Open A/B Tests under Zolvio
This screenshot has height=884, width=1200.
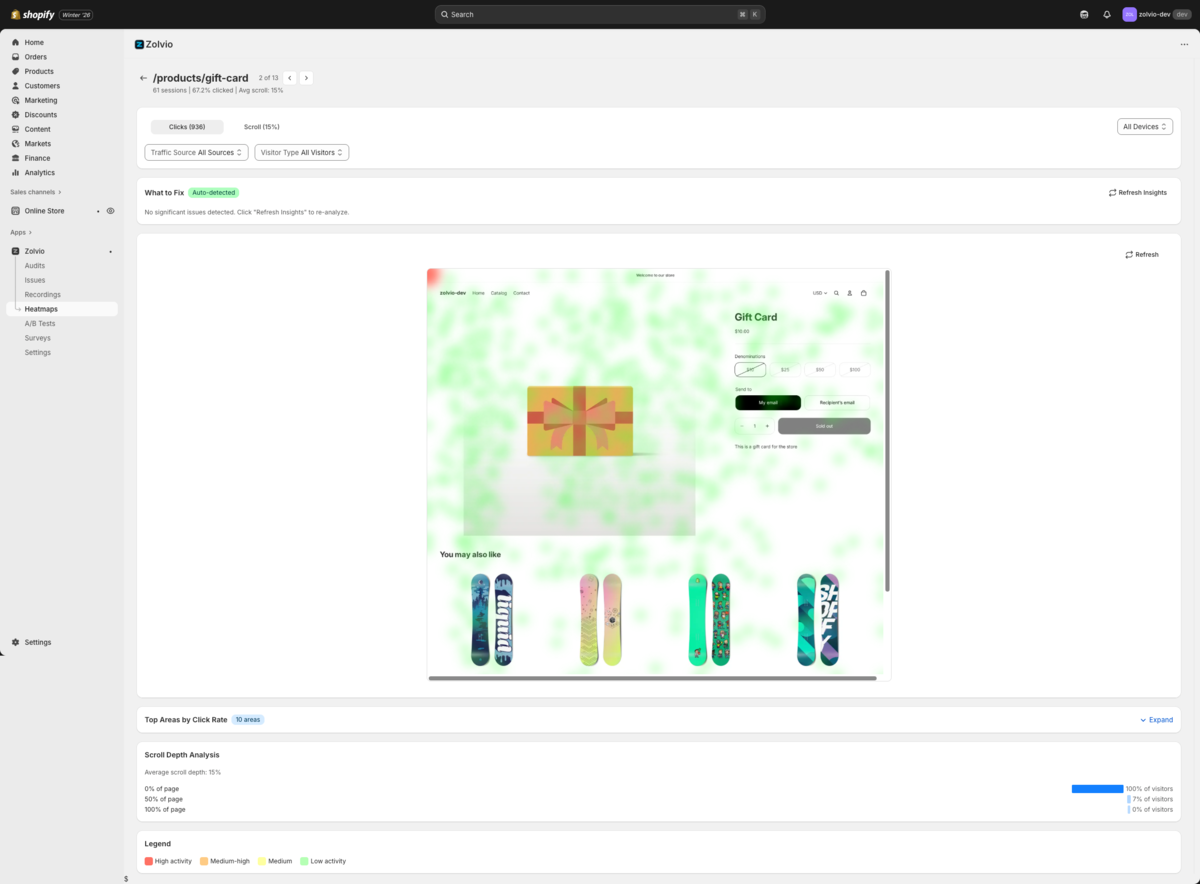[x=40, y=324]
